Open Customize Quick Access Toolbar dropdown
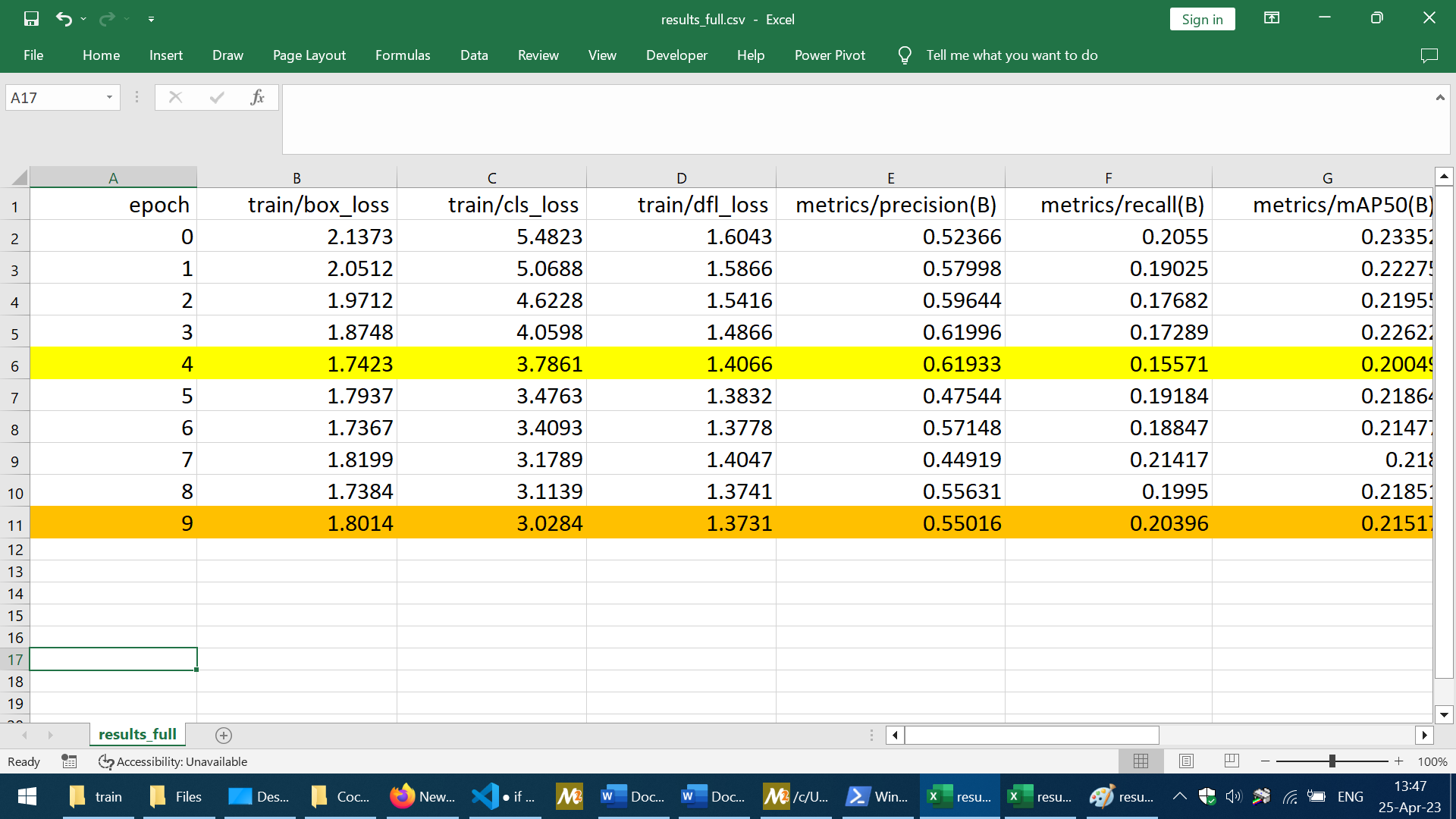The width and height of the screenshot is (1456, 819). click(x=151, y=19)
